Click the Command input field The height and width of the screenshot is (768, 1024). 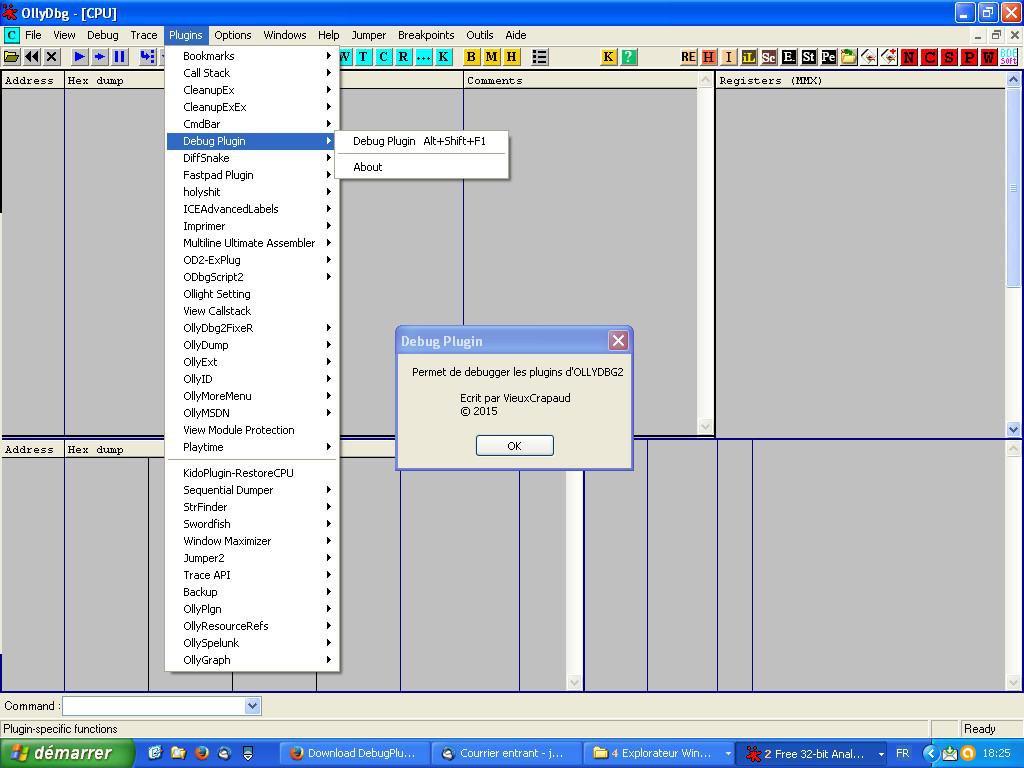pyautogui.click(x=154, y=705)
